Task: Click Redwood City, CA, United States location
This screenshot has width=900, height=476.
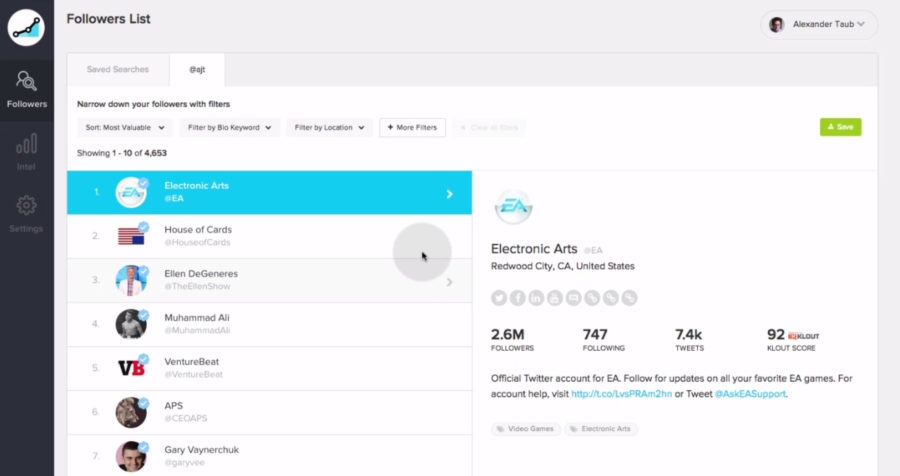Action: click(x=562, y=266)
